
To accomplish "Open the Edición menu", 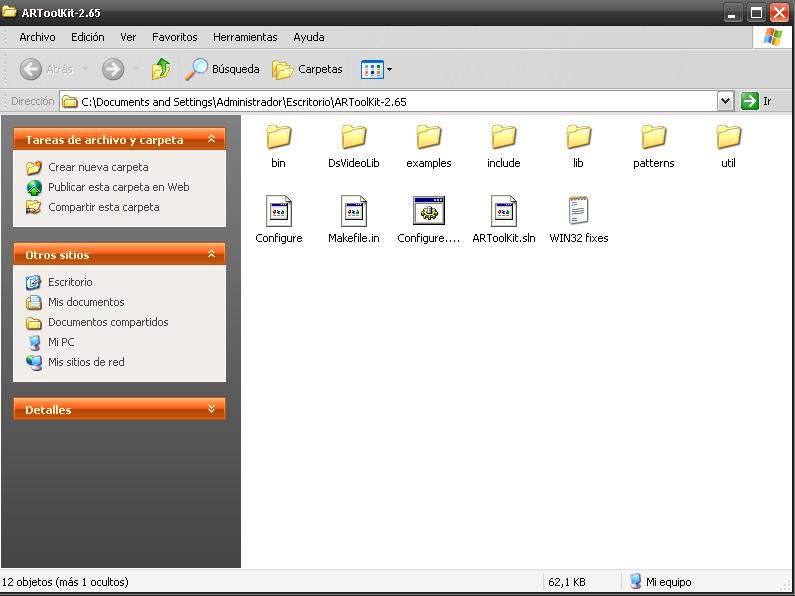I will pyautogui.click(x=88, y=37).
